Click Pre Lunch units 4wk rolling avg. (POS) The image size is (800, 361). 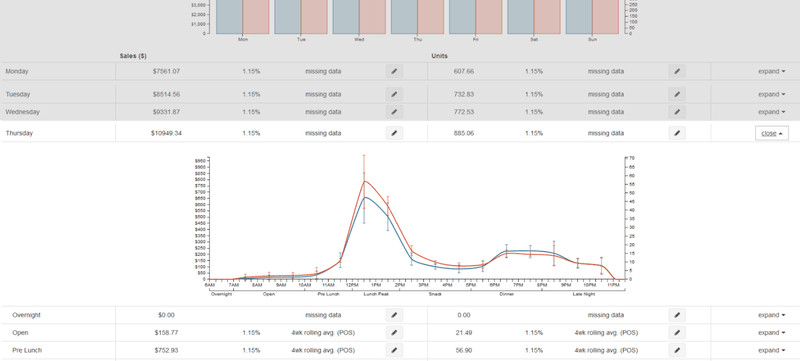(606, 350)
